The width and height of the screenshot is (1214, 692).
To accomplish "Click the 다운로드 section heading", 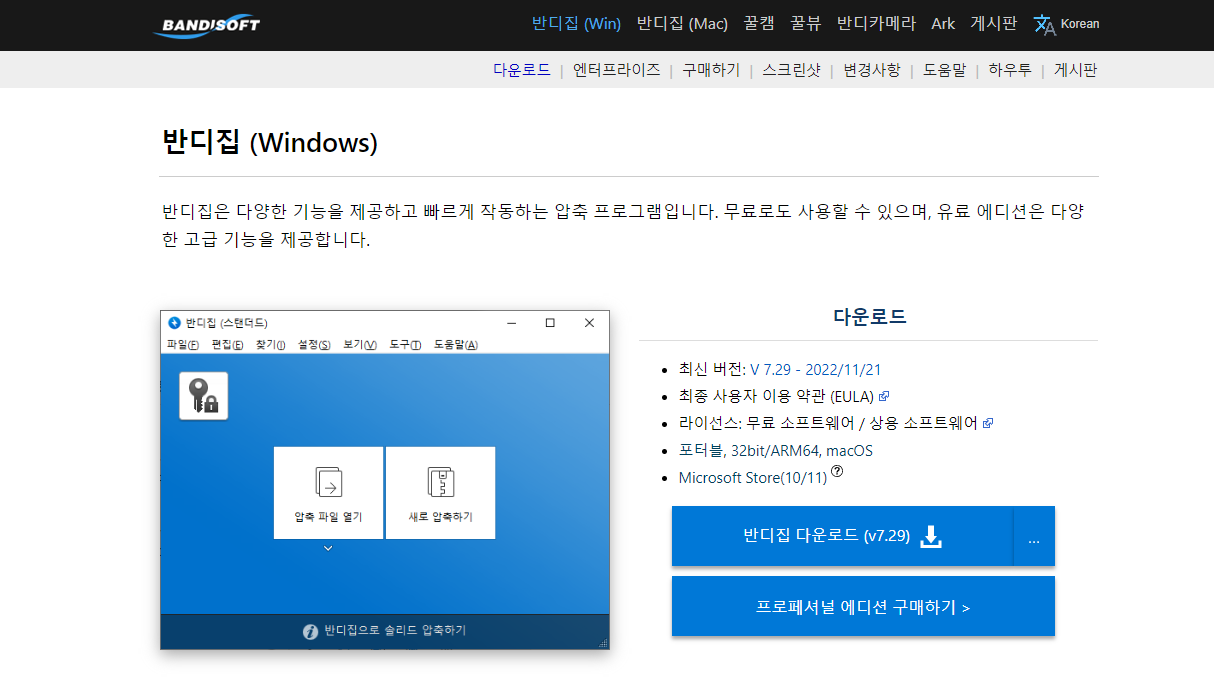I will (x=869, y=317).
